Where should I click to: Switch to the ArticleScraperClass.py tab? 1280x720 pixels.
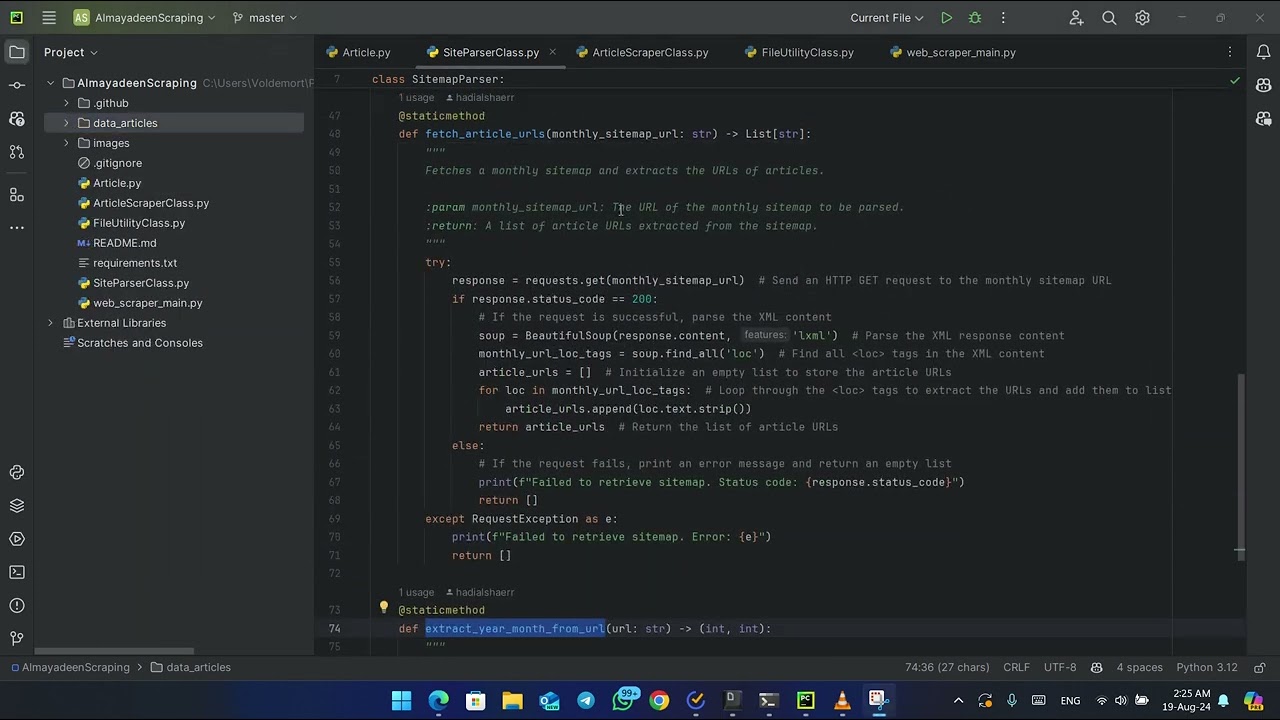tap(641, 52)
